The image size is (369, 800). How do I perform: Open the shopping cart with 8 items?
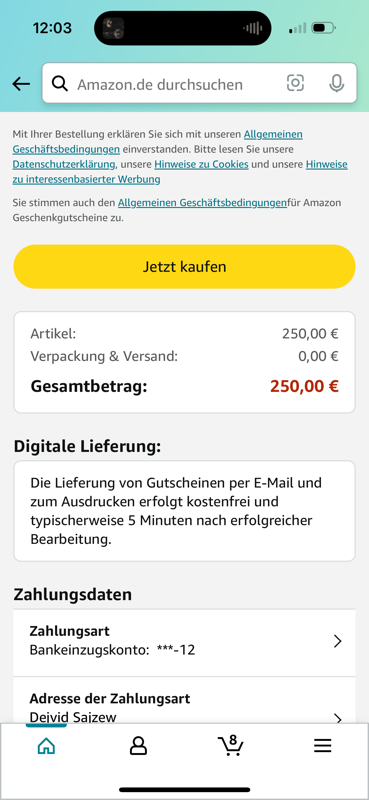click(x=230, y=745)
